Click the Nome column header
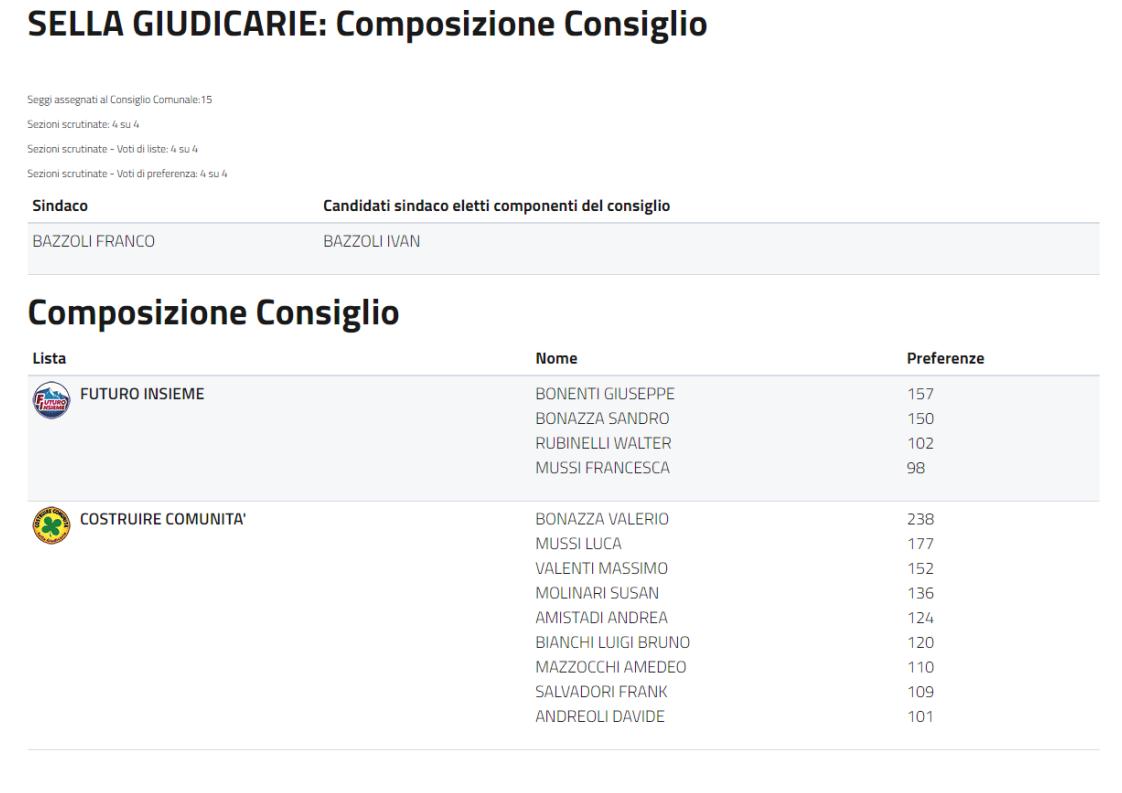1122x793 pixels. coord(556,359)
